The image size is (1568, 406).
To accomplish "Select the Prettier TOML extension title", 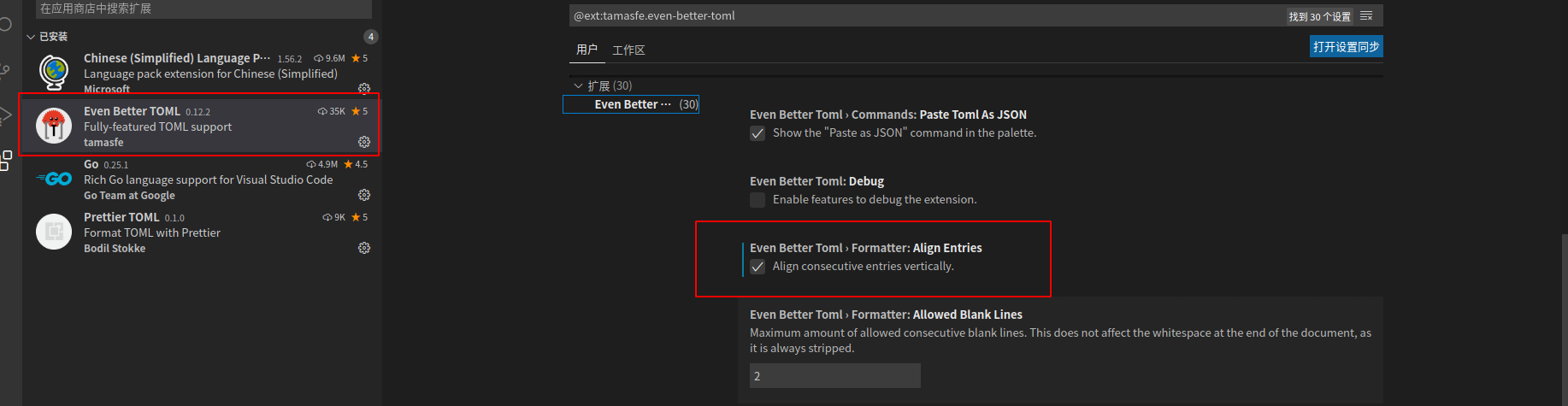I will pos(121,217).
